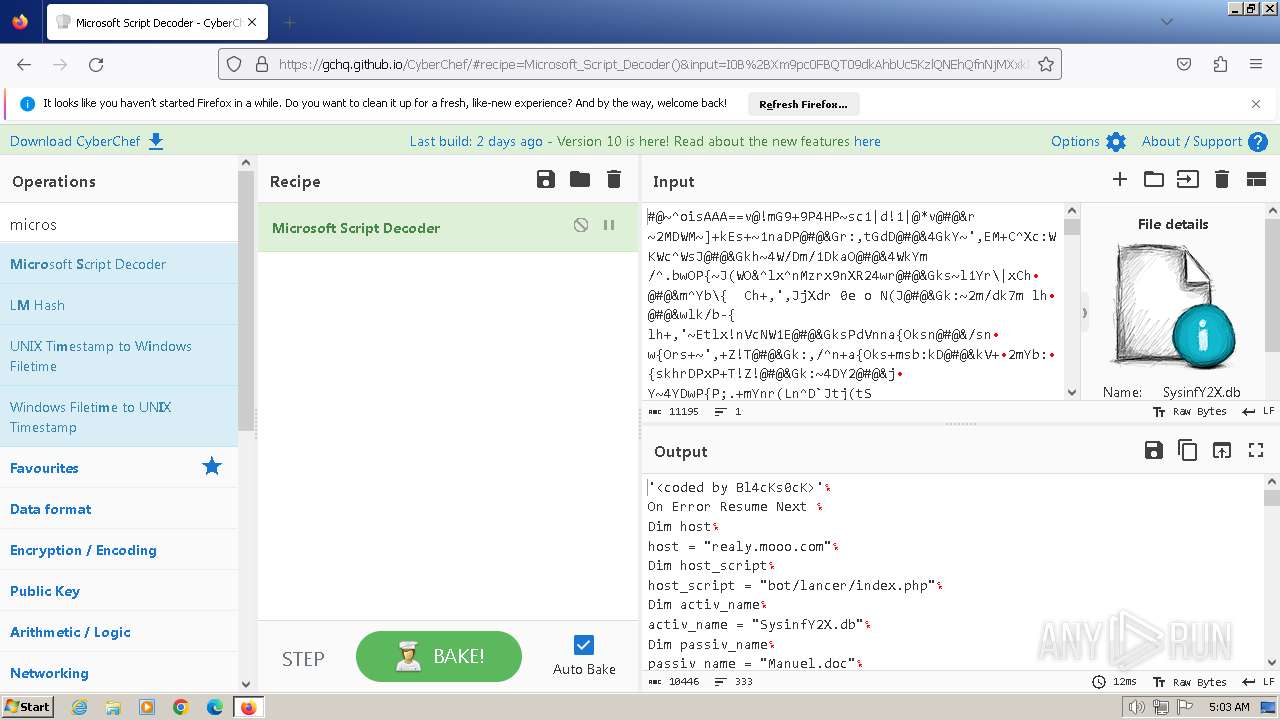Expand the Arithmetic / Logic category
The image size is (1280, 720).
point(119,631)
